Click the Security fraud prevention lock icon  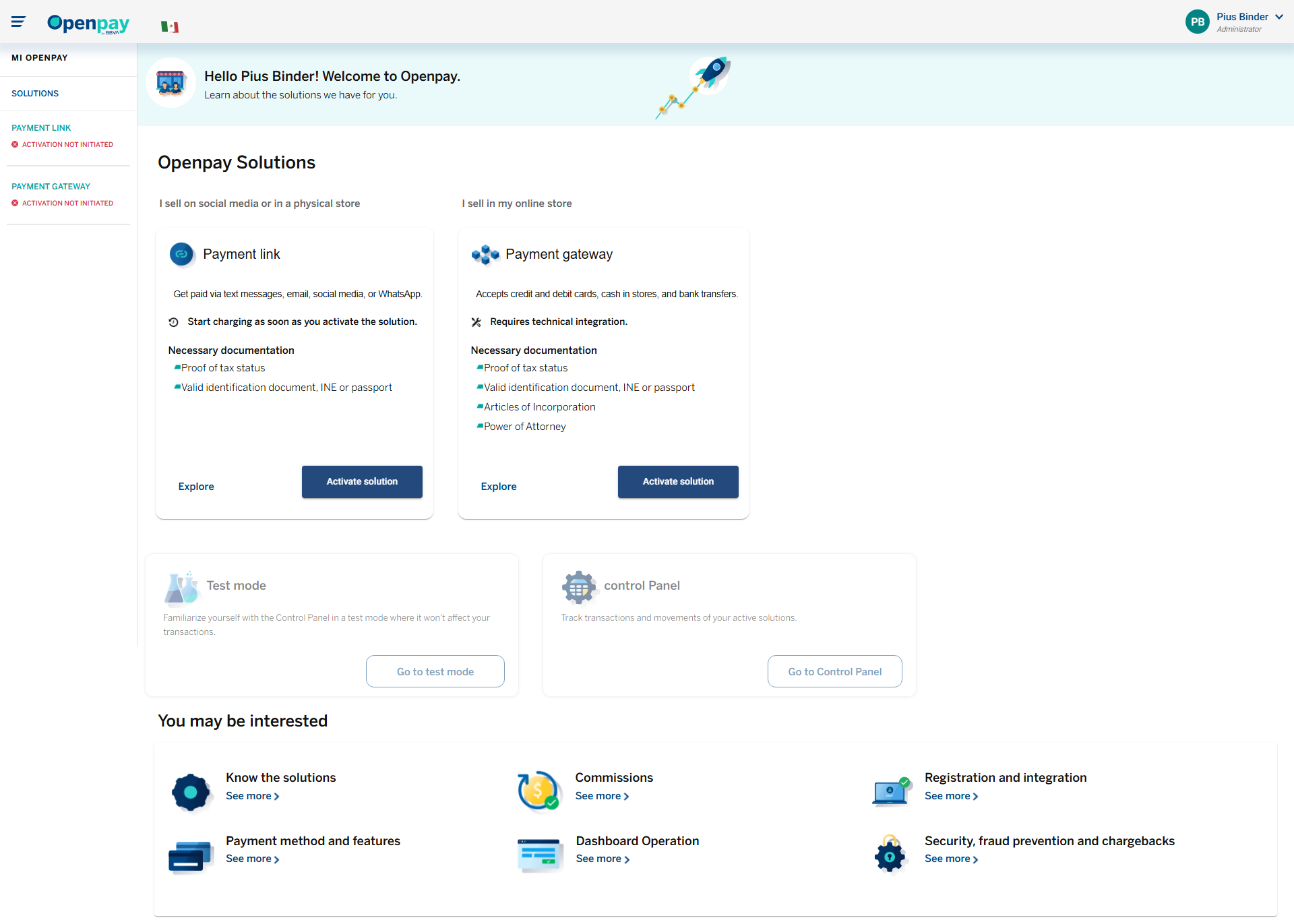890,854
